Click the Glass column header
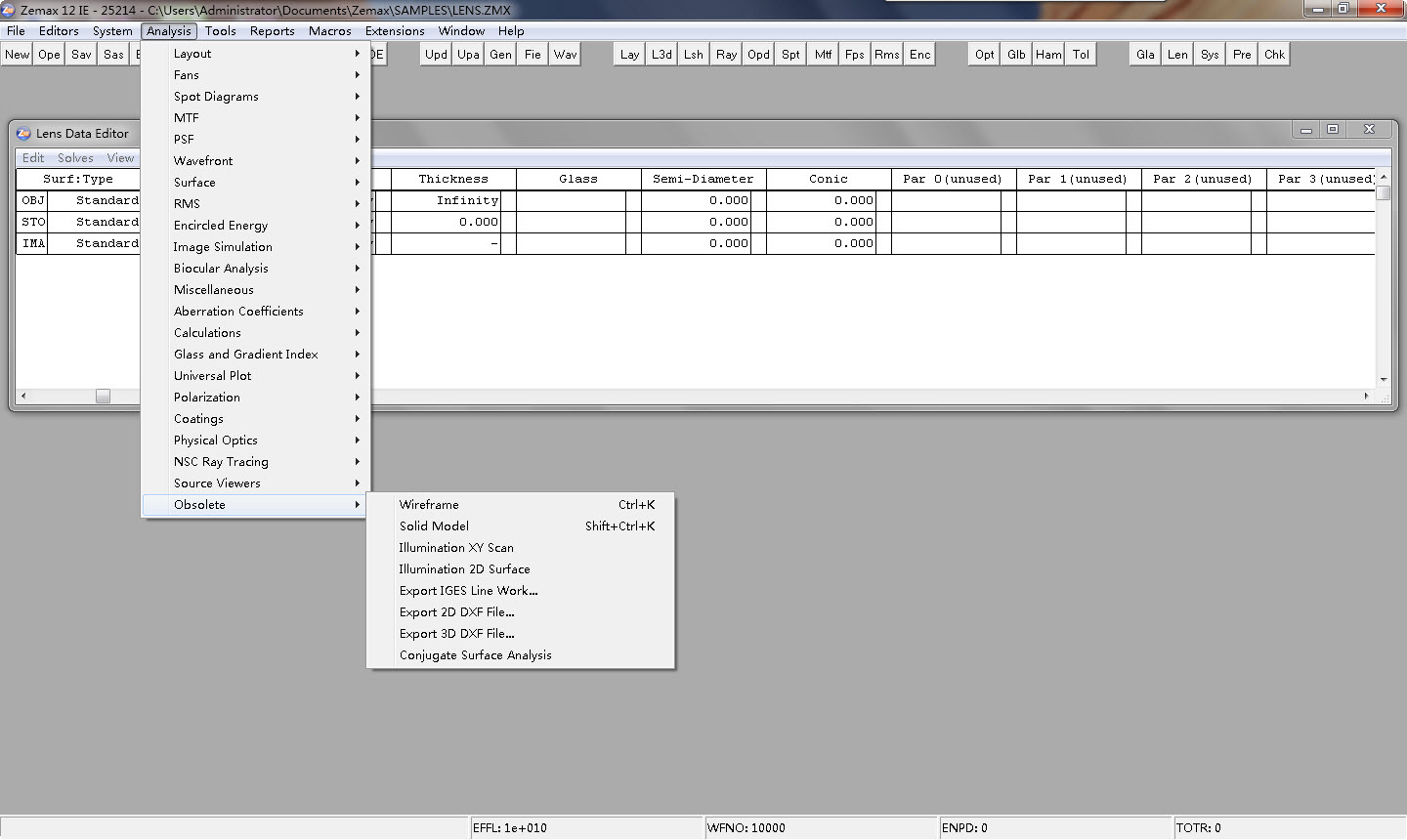1407x840 pixels. (x=578, y=179)
